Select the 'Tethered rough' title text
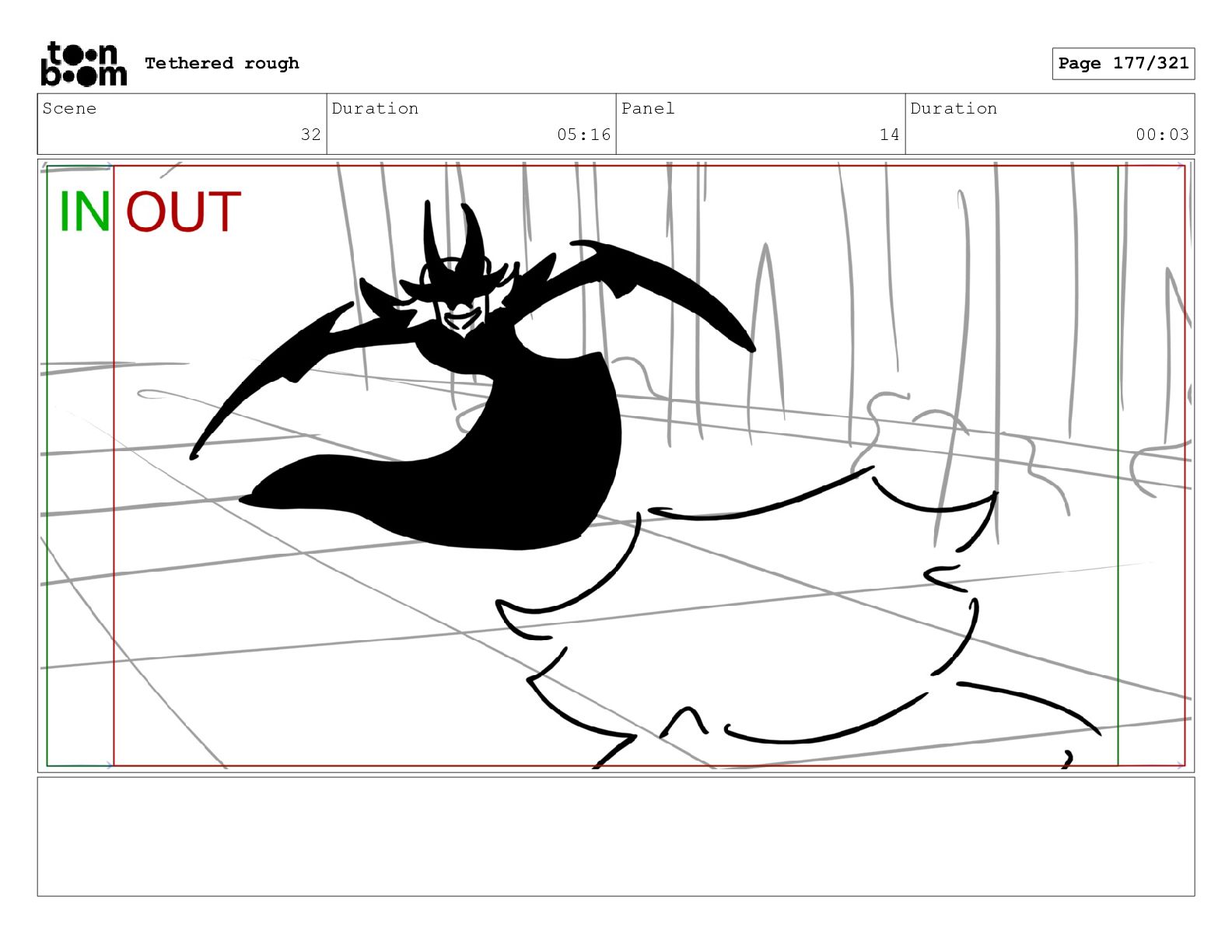This screenshot has width=1232, height=952. click(x=222, y=63)
